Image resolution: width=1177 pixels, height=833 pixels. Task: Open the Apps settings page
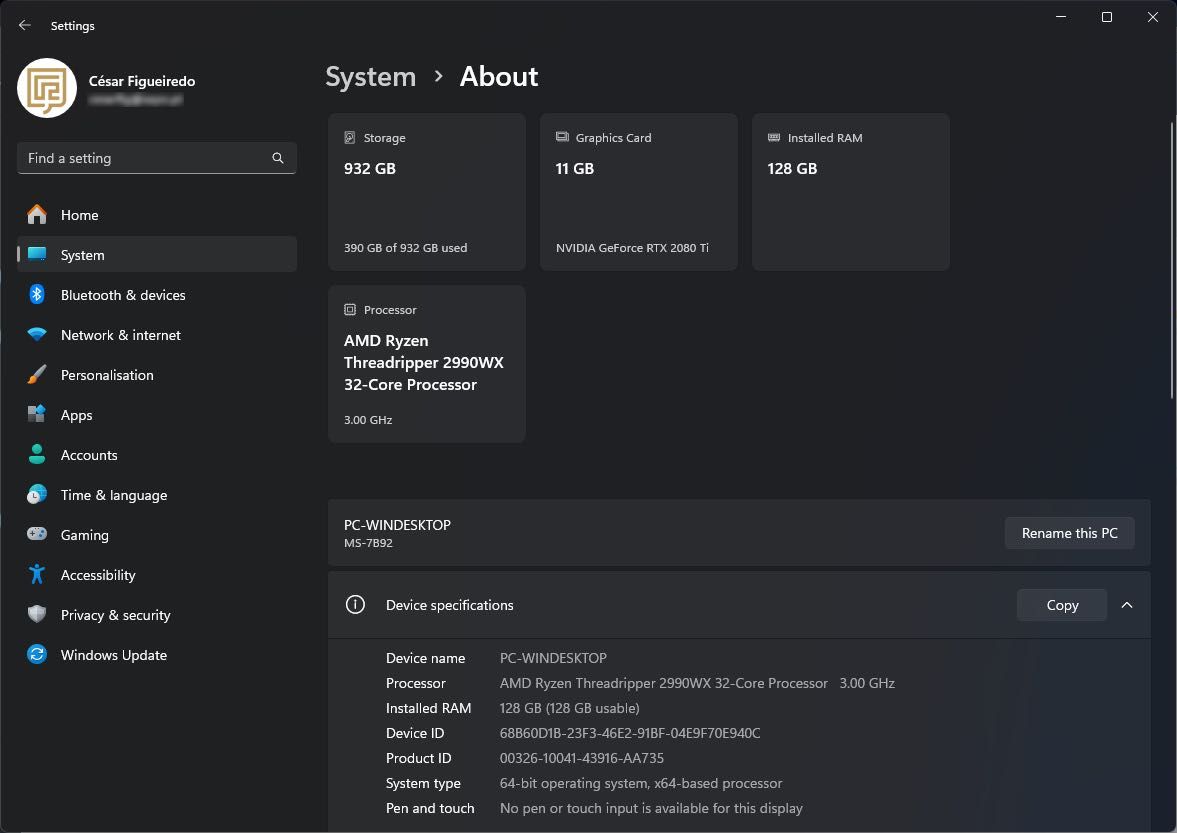click(x=156, y=415)
